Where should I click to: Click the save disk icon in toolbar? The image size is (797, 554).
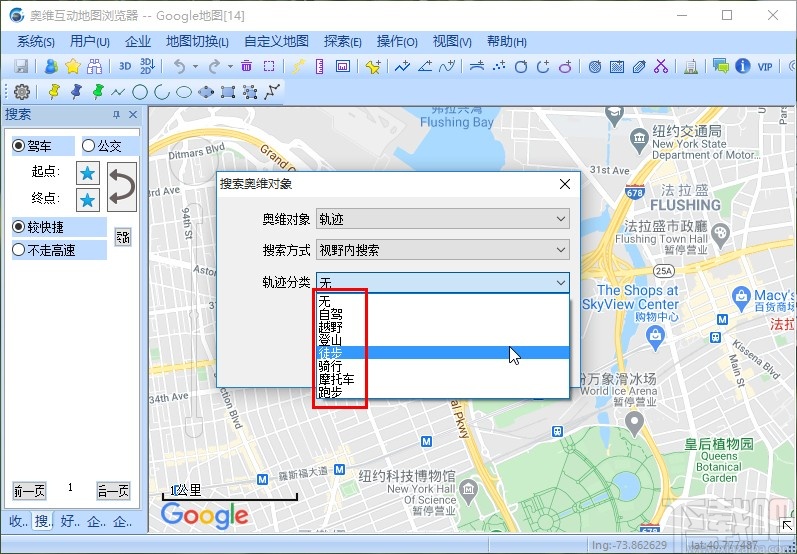(21, 66)
